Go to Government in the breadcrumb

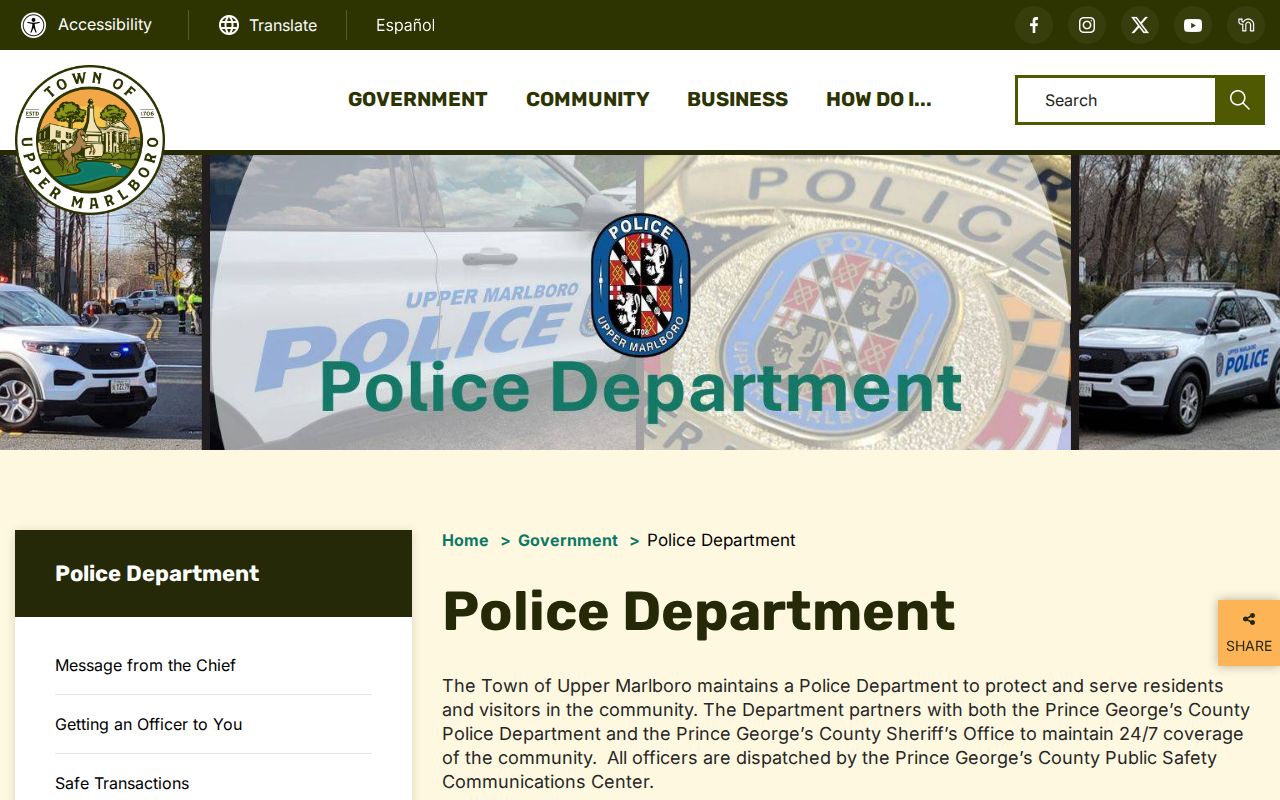pyautogui.click(x=568, y=540)
